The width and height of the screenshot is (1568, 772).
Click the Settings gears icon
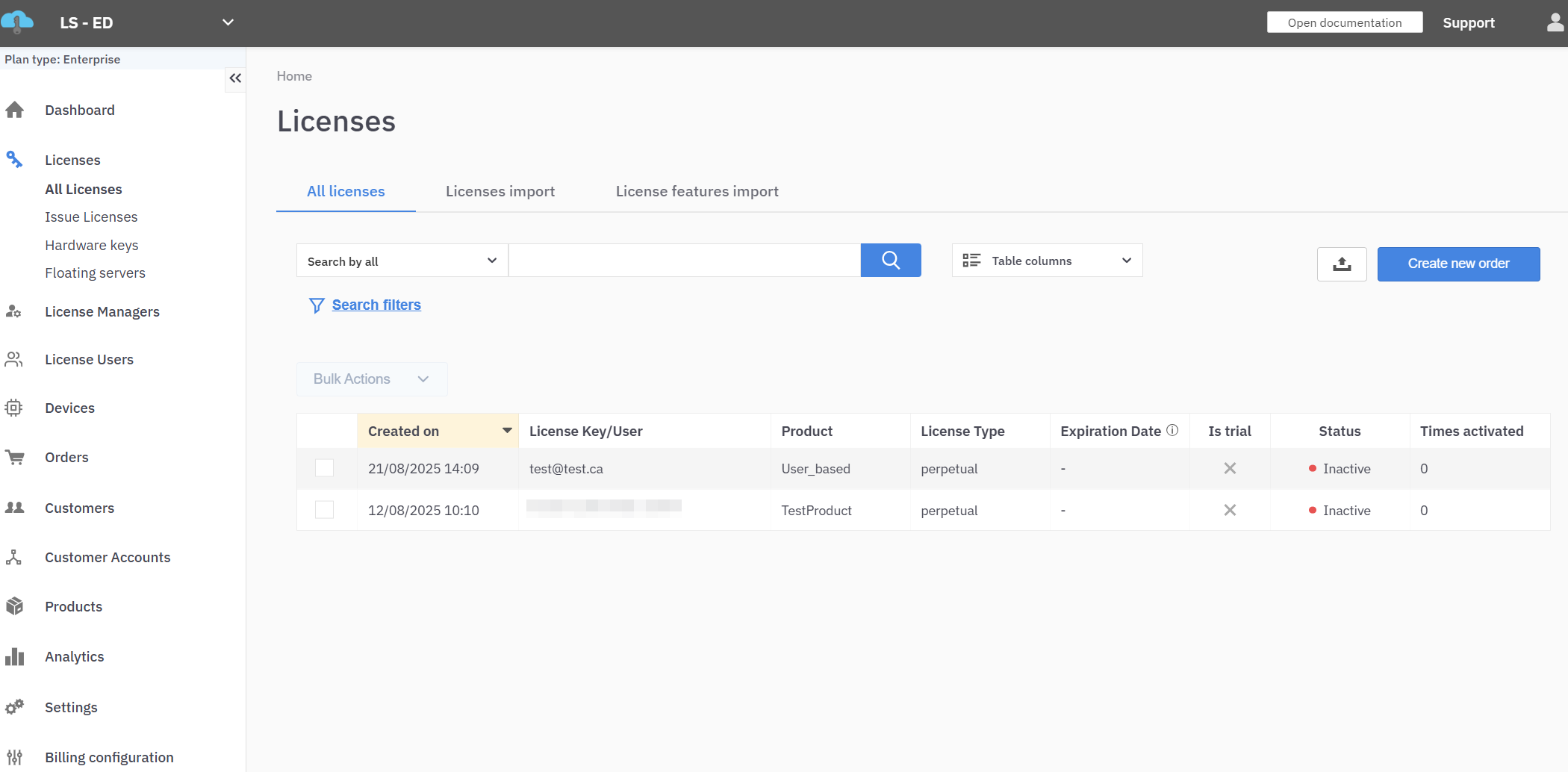point(14,707)
